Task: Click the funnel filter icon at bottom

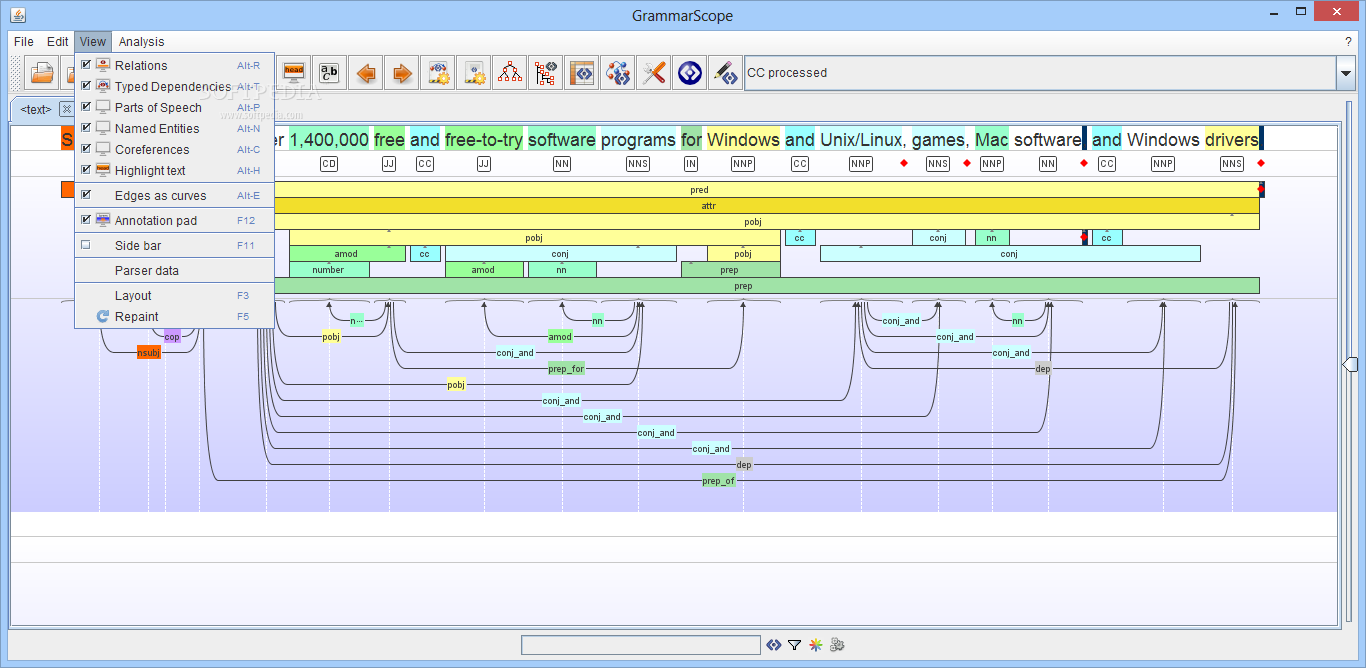Action: click(794, 645)
